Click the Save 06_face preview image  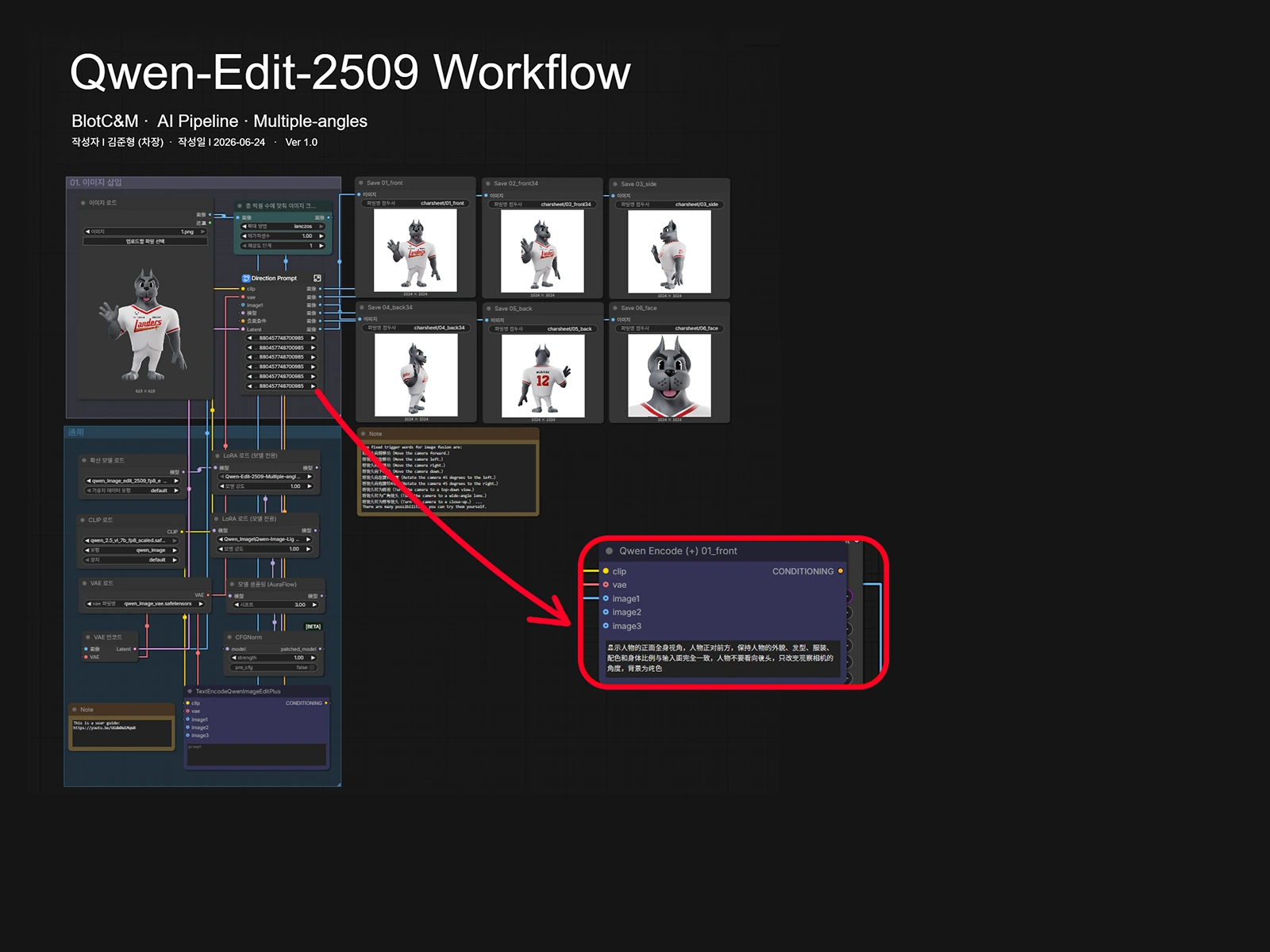tap(670, 376)
